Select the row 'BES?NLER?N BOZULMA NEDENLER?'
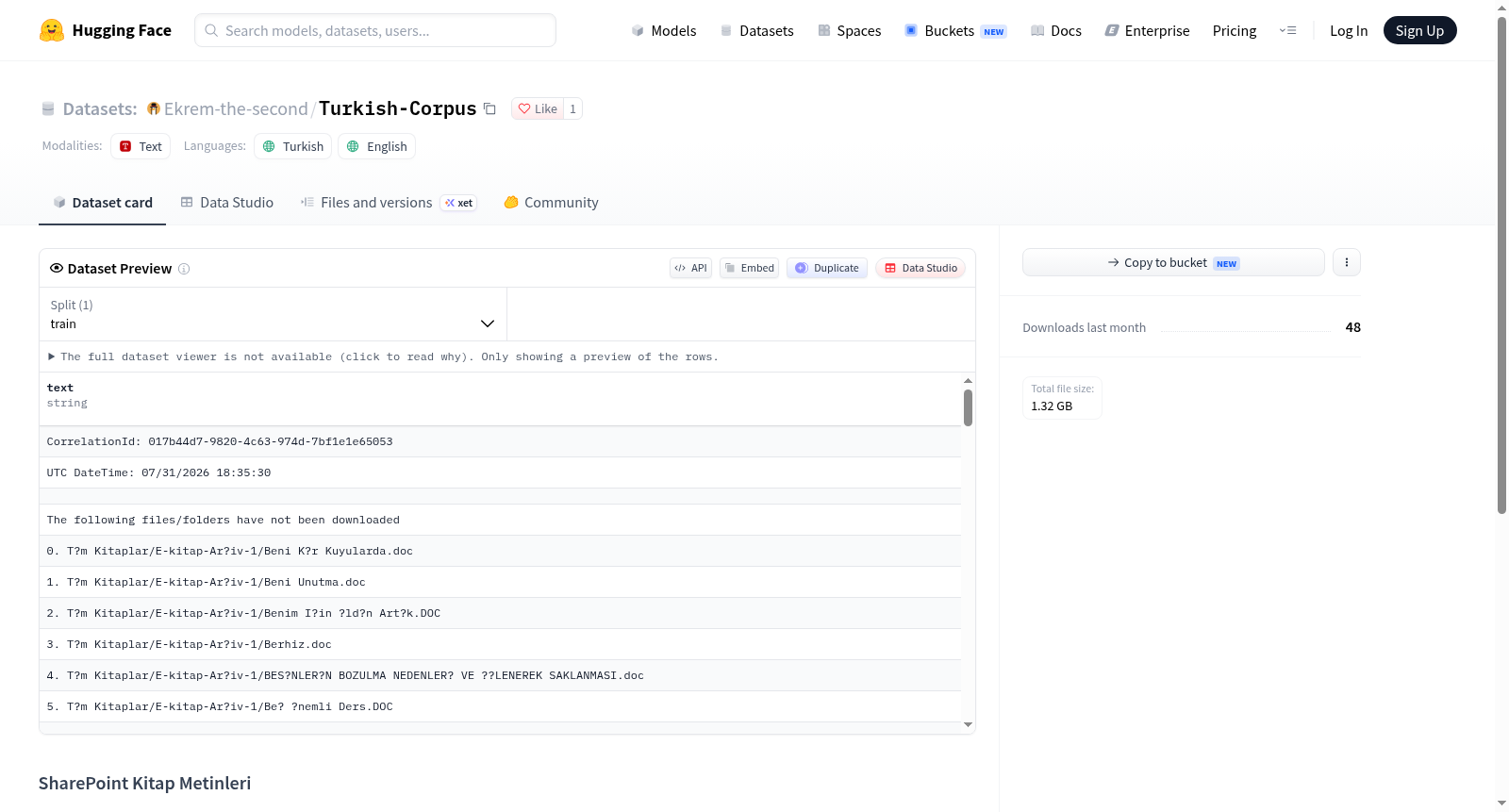The height and width of the screenshot is (812, 1509). (500, 675)
